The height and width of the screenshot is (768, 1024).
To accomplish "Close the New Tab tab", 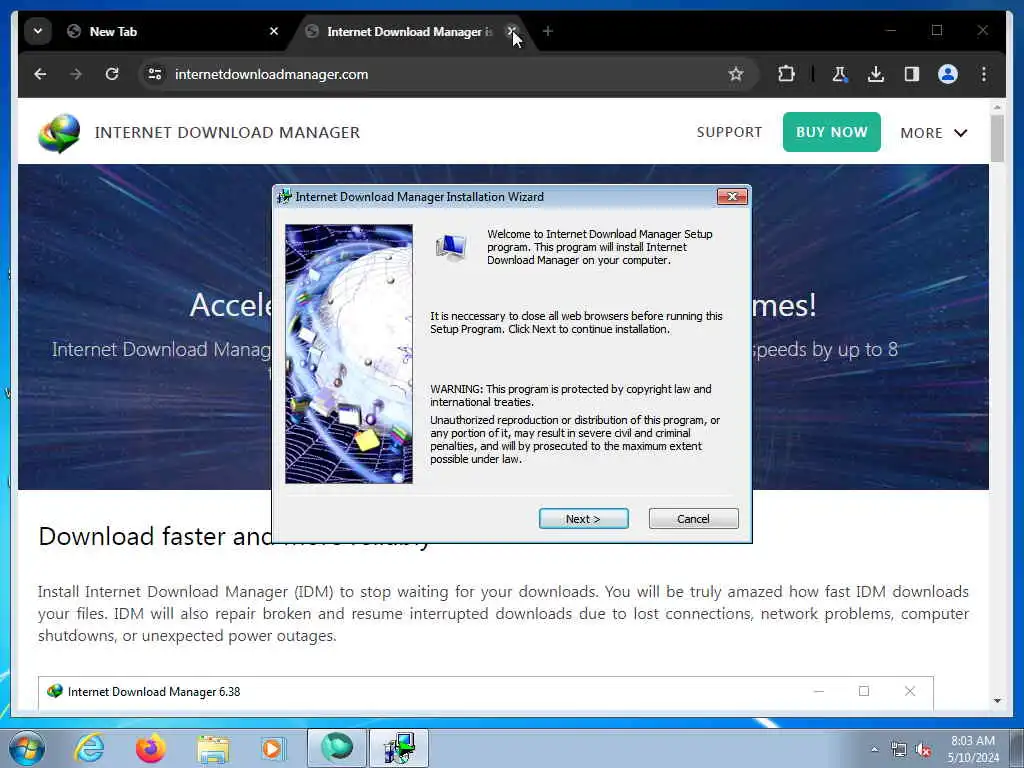I will (x=274, y=31).
